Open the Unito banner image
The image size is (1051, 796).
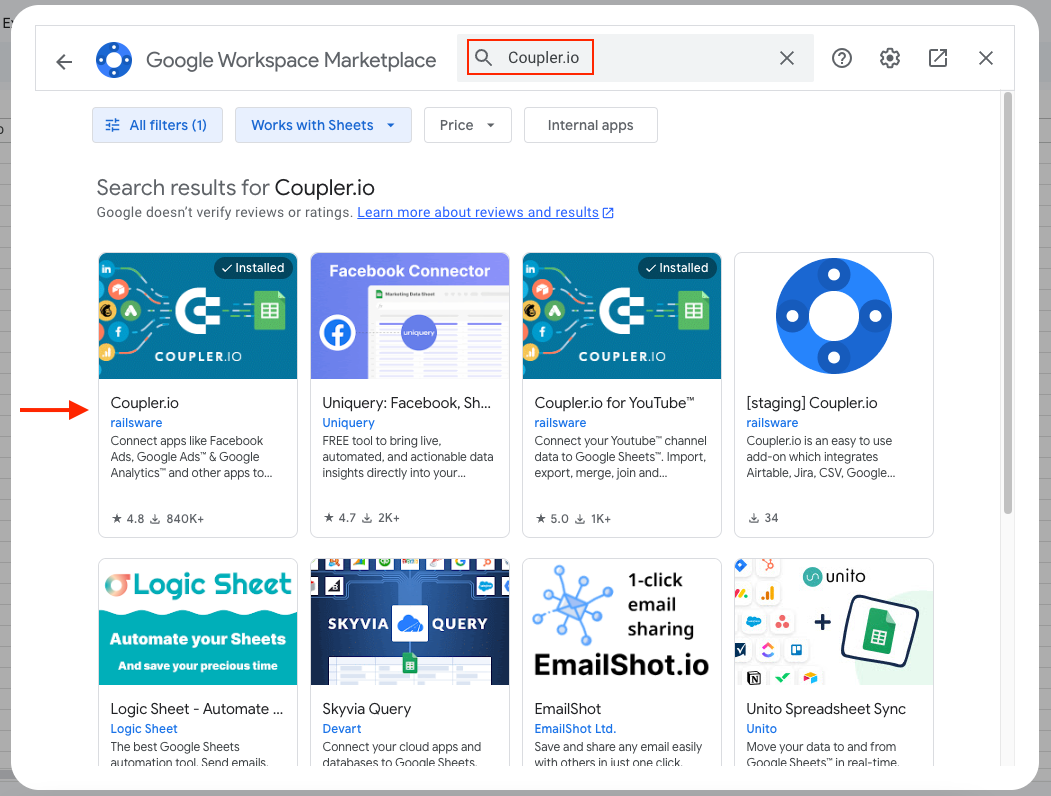(834, 622)
